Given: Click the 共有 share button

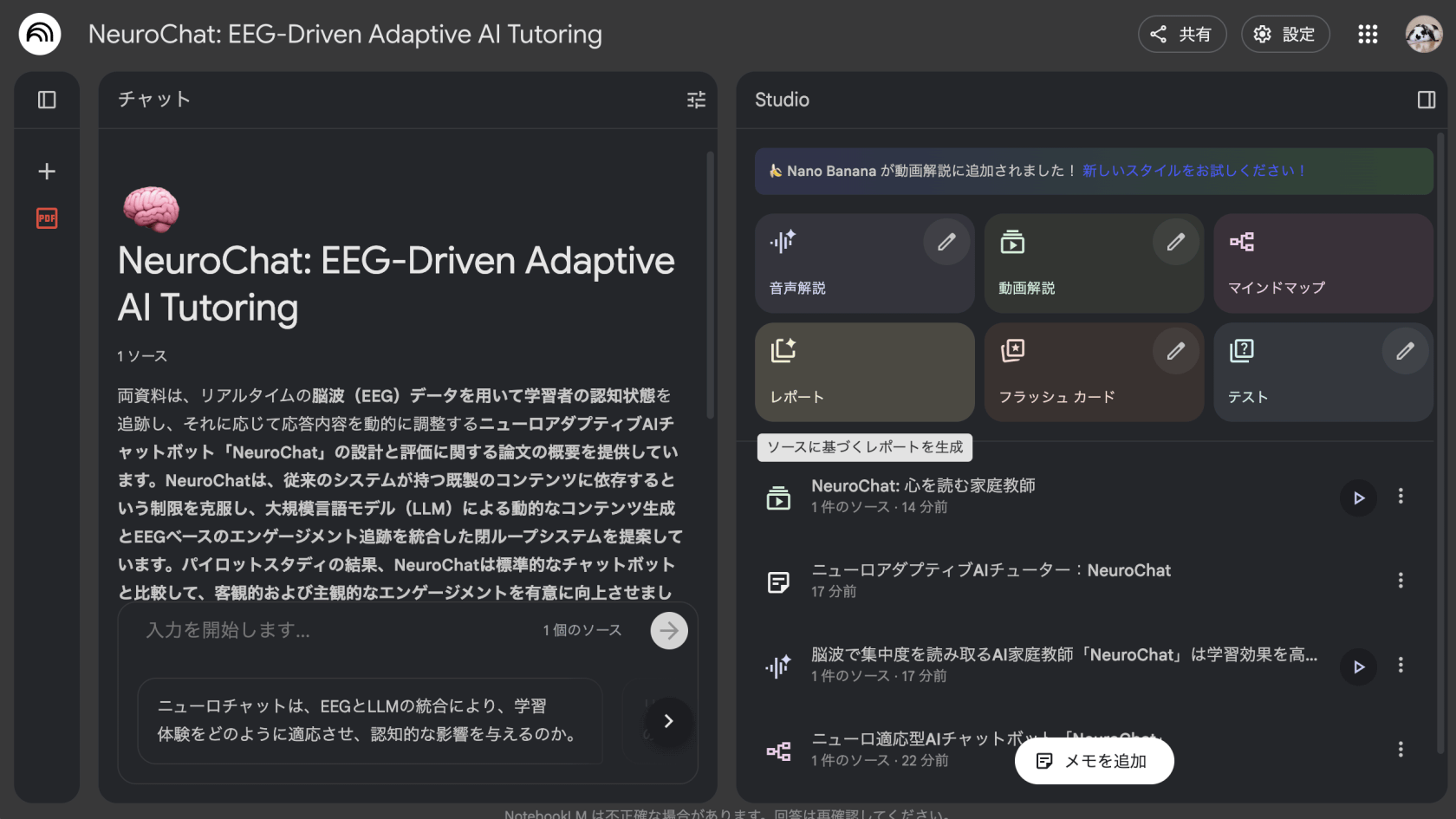Looking at the screenshot, I should coord(1181,34).
